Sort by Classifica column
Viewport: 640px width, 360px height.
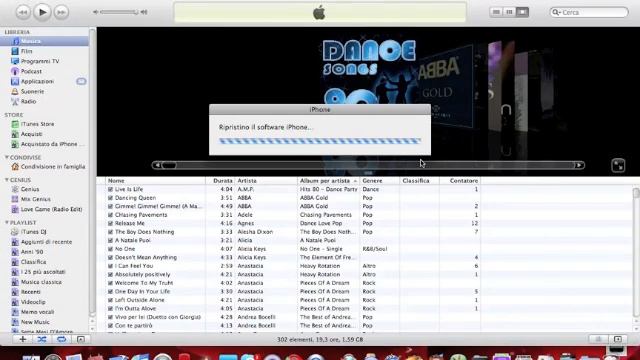420,180
